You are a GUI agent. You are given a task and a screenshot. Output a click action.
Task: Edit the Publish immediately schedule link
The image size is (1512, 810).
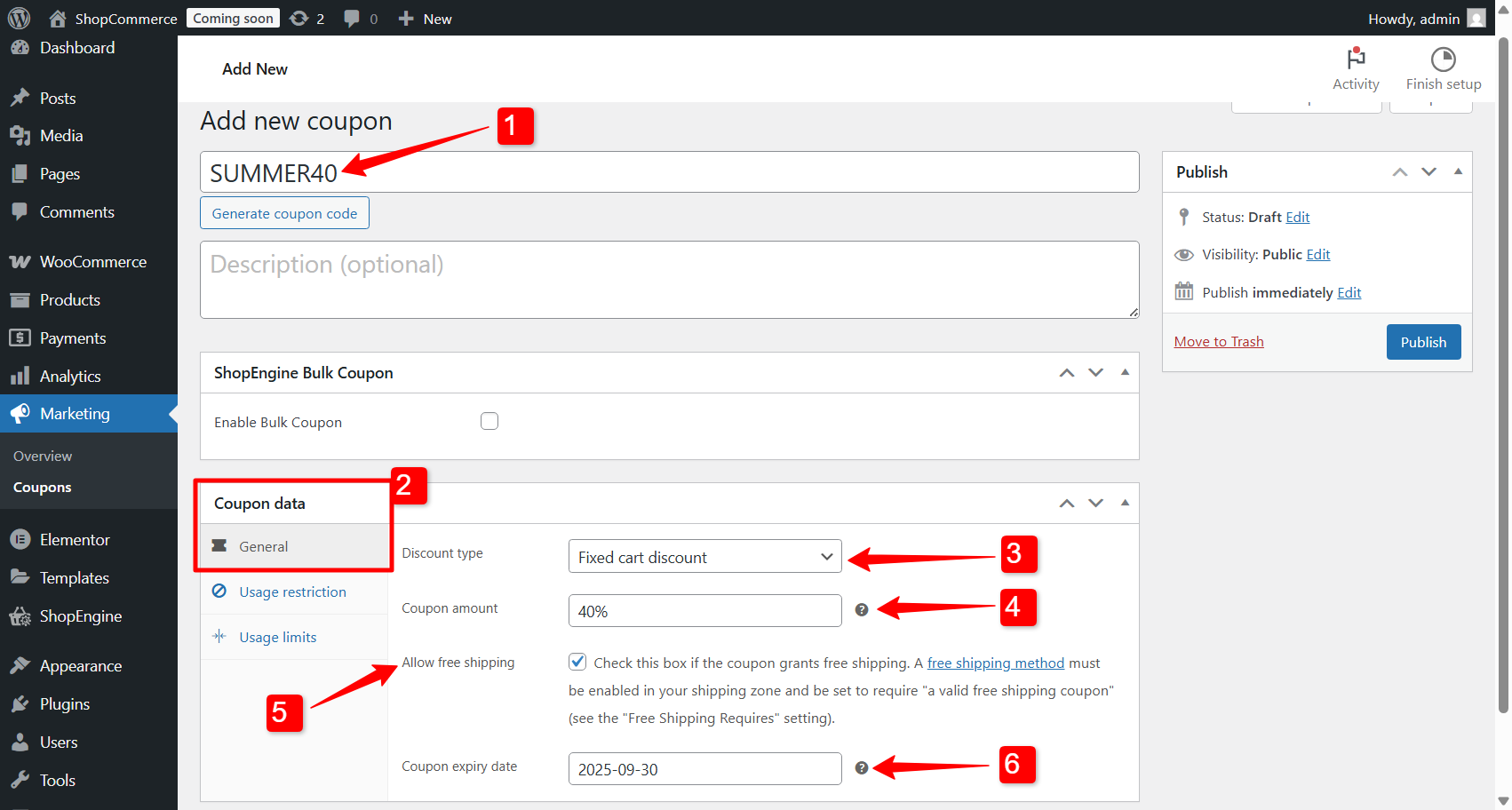pos(1349,292)
